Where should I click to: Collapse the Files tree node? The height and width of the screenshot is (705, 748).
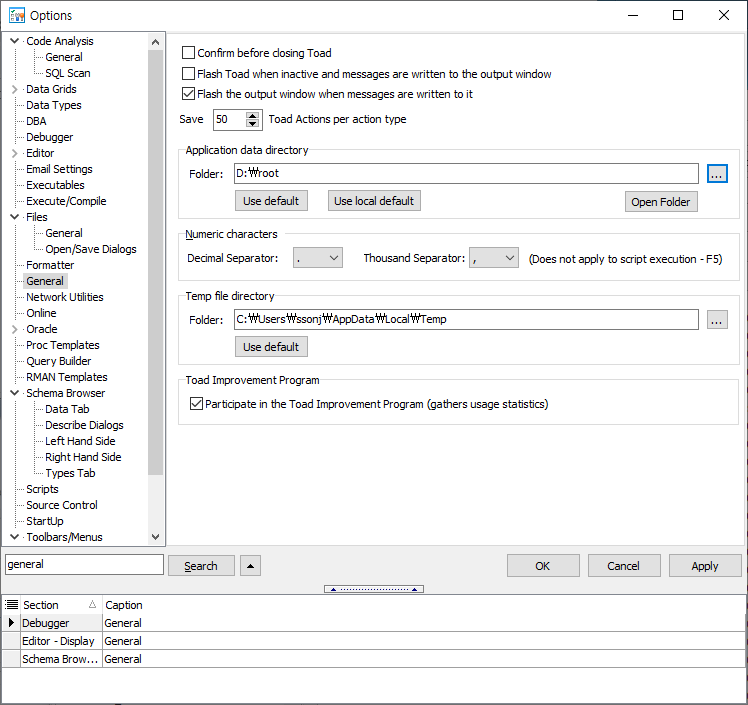click(x=15, y=217)
